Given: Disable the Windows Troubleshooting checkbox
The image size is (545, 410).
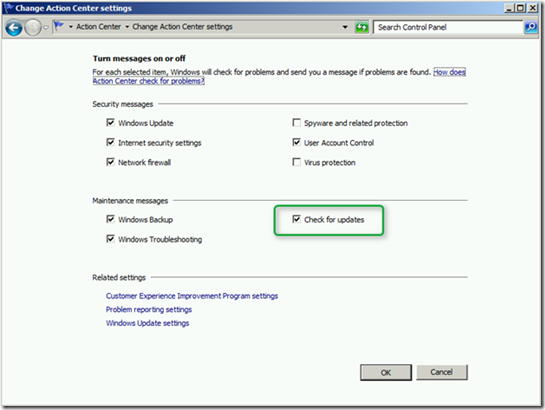Looking at the screenshot, I should click(x=111, y=239).
